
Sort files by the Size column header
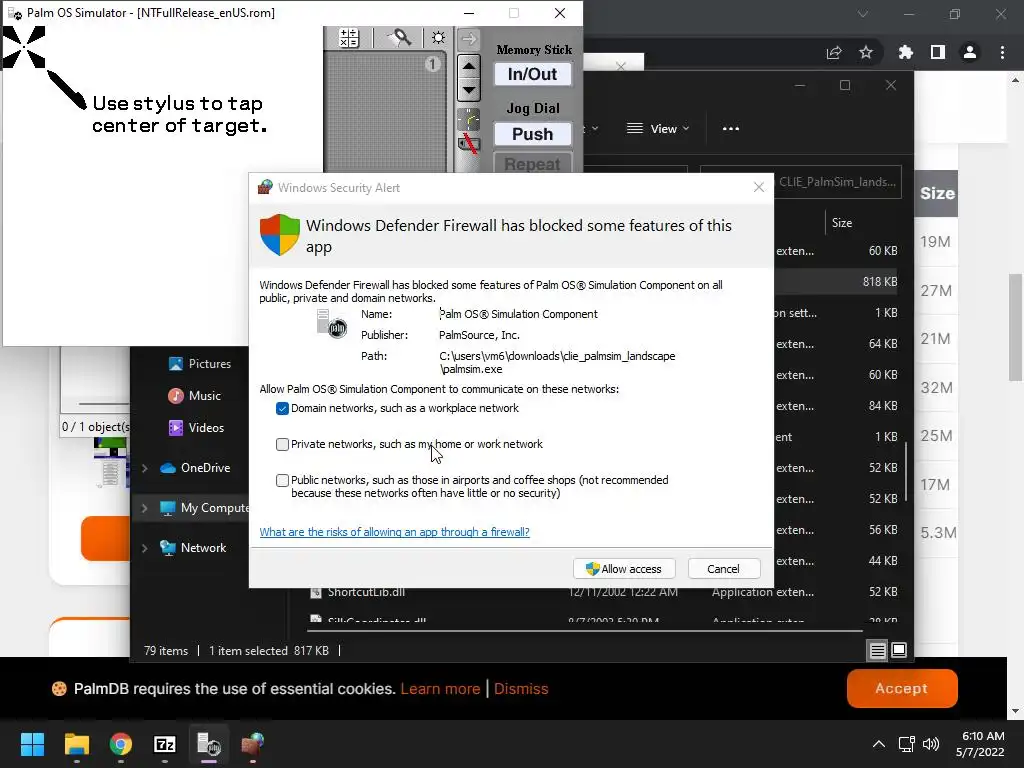click(842, 223)
